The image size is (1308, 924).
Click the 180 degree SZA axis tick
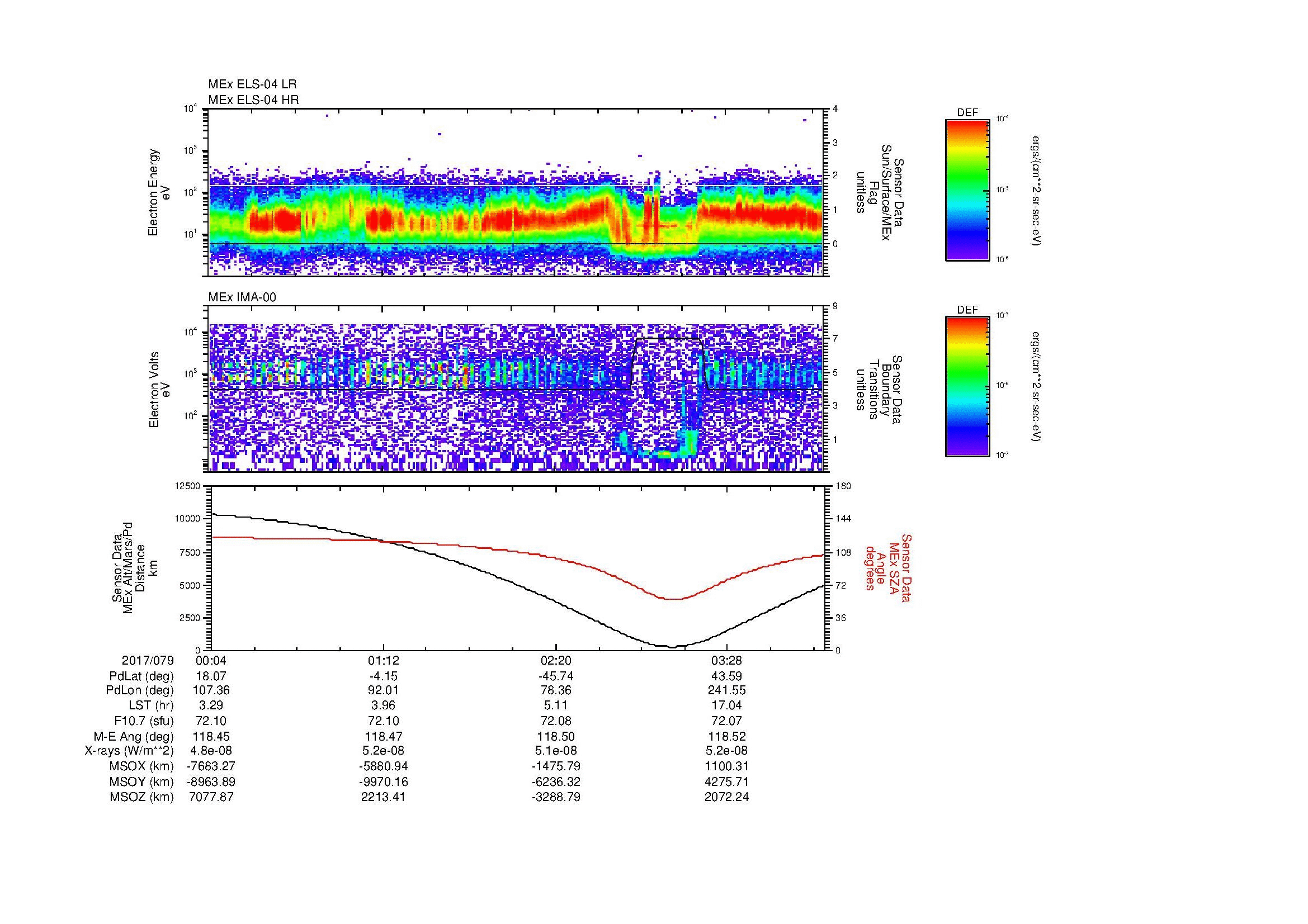click(x=843, y=486)
